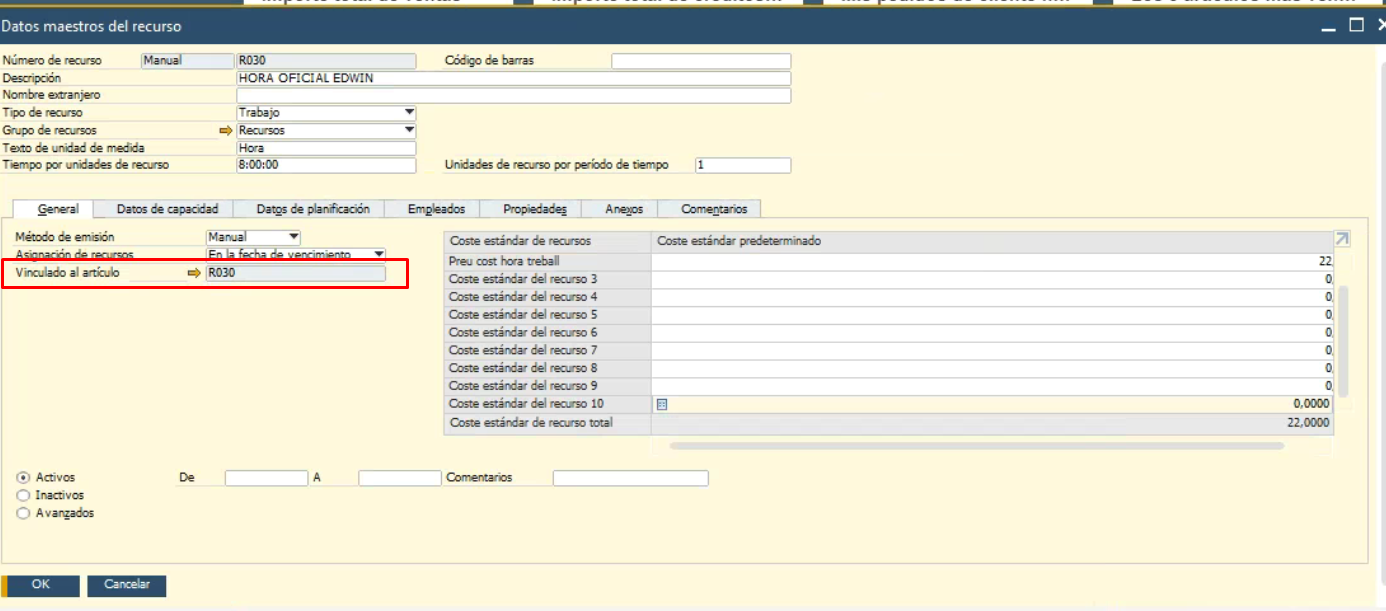Follow the link arrow beside Grupo de recursos
1386x611 pixels.
[225, 131]
